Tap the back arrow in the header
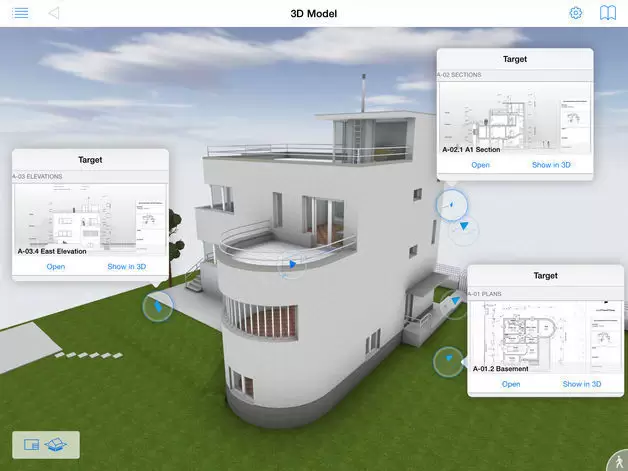This screenshot has width=628, height=471. pyautogui.click(x=54, y=13)
